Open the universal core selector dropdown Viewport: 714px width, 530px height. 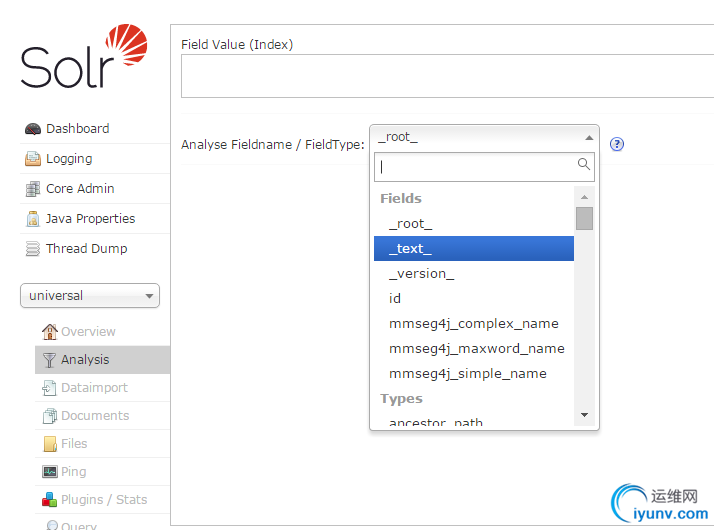click(90, 296)
